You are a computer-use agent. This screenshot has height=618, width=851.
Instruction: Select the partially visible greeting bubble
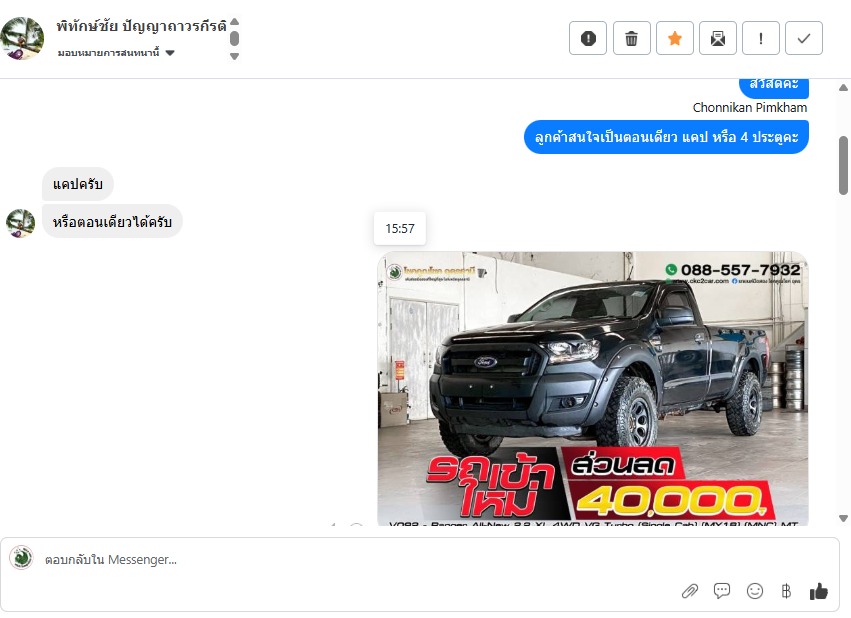[x=774, y=88]
